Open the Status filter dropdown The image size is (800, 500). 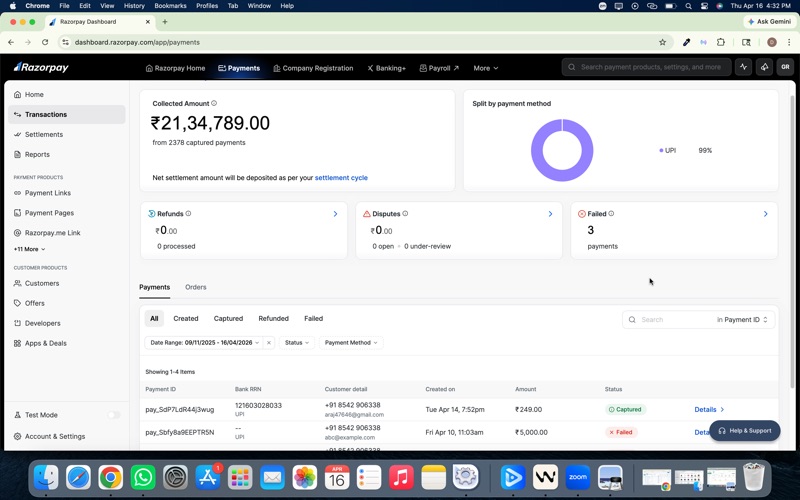point(296,343)
